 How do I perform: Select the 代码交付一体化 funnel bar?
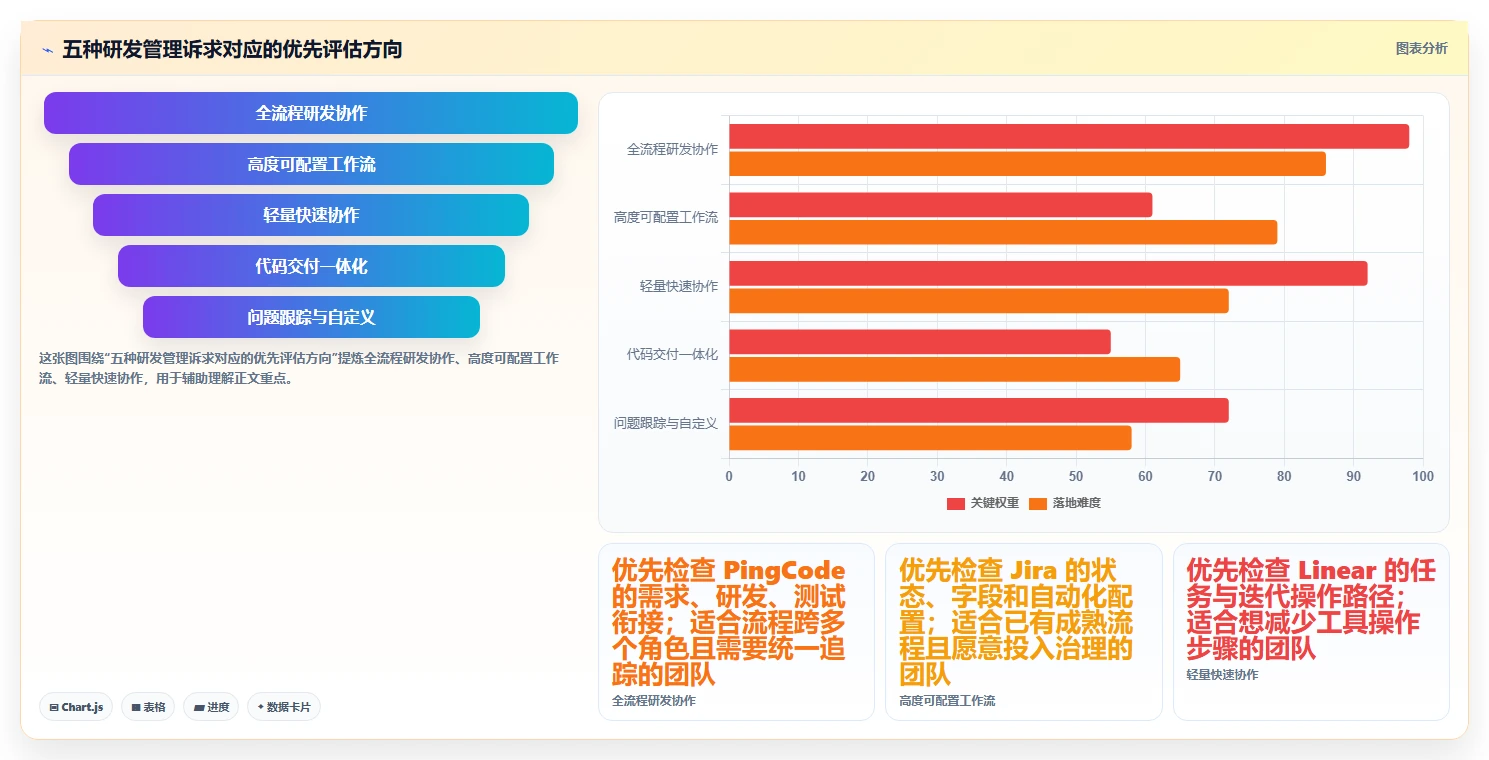tap(311, 266)
